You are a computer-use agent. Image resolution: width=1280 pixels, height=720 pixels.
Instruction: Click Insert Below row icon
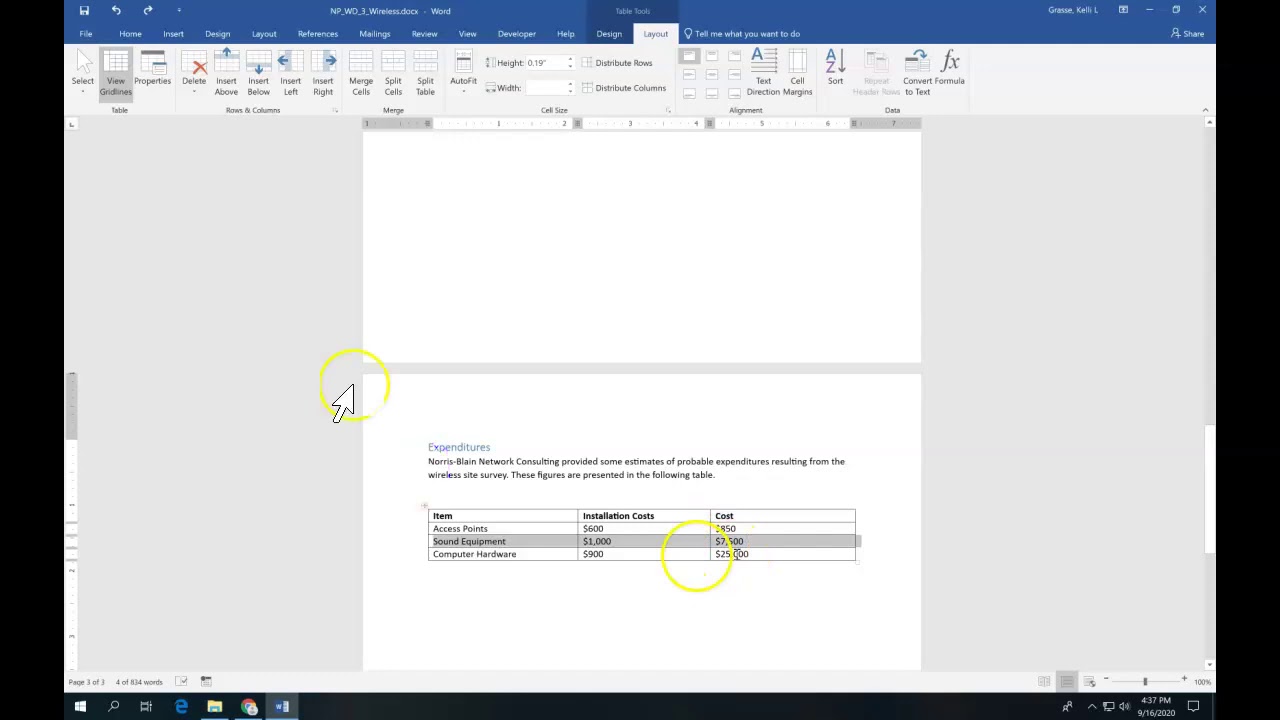(258, 74)
